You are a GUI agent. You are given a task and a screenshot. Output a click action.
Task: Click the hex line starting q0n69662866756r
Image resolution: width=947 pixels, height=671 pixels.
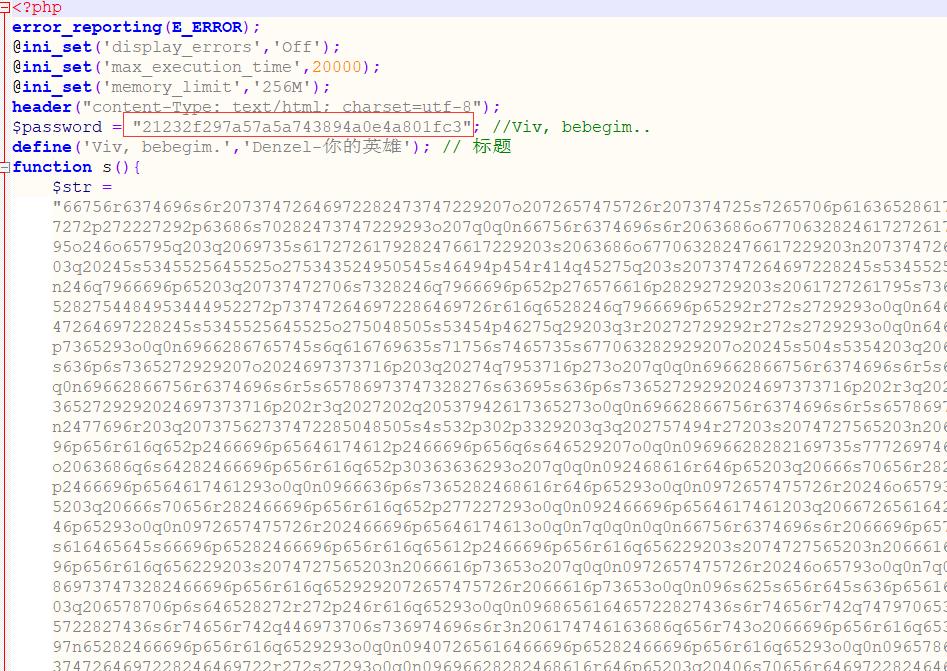[x=499, y=386]
